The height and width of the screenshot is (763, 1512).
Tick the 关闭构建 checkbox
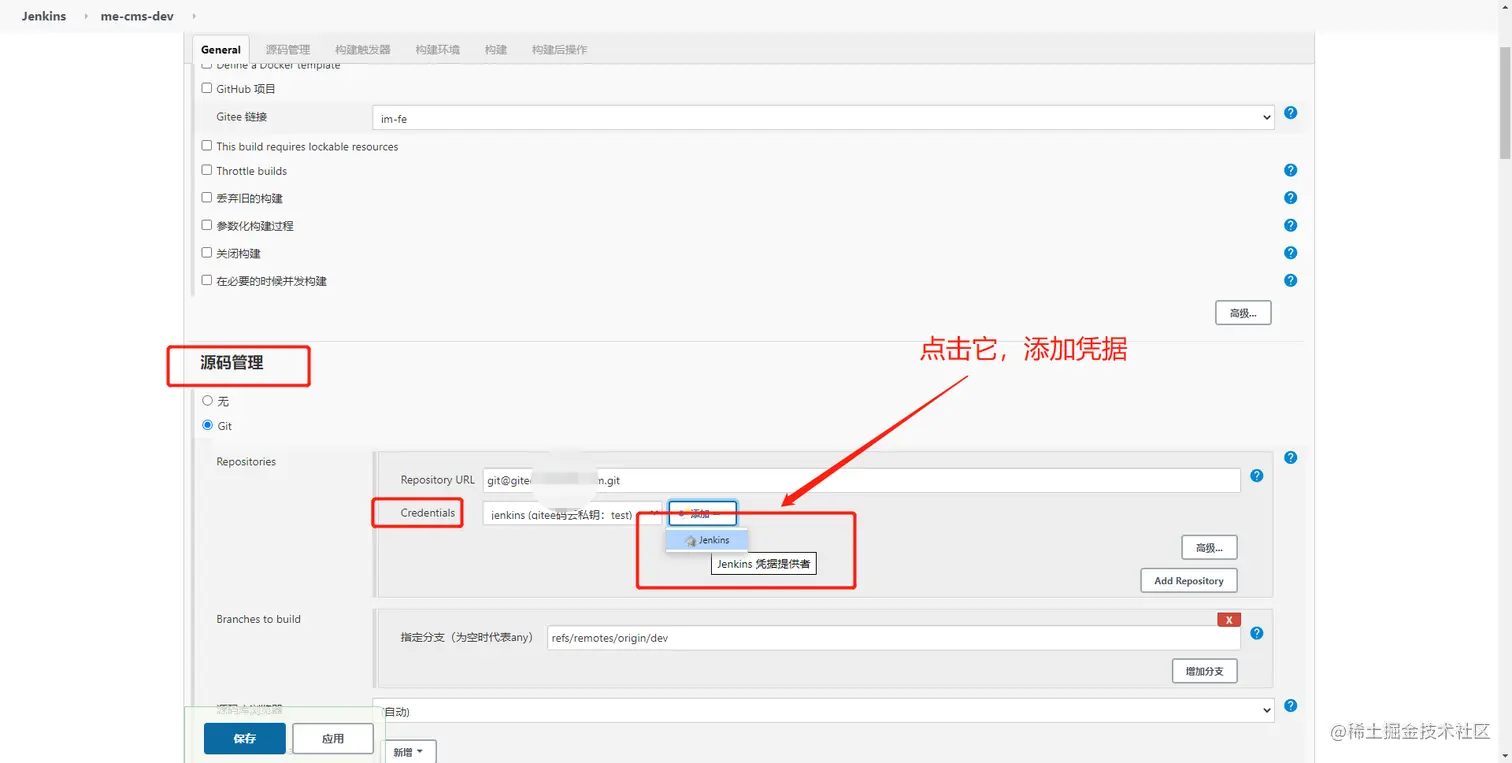coord(207,253)
